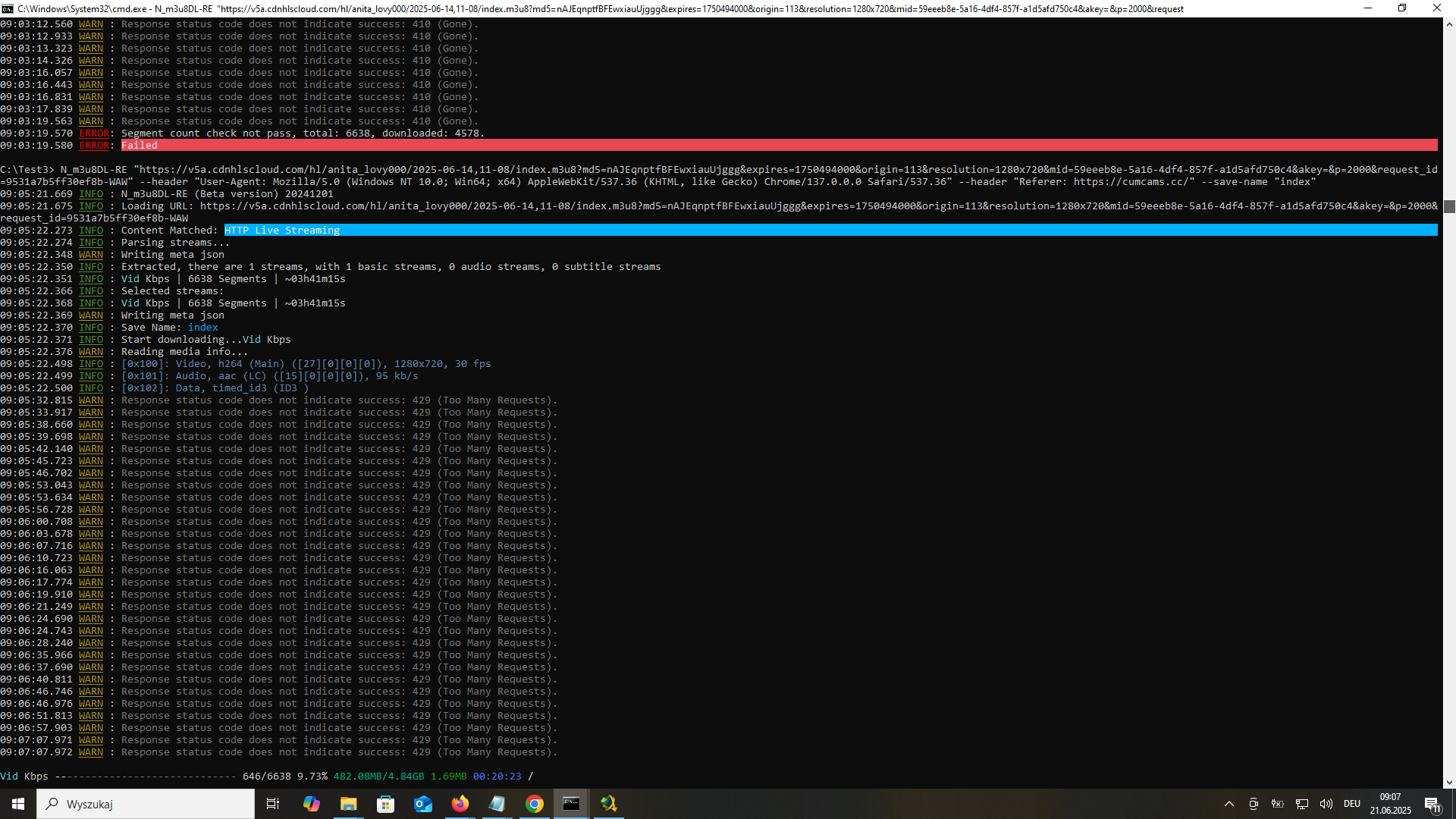The width and height of the screenshot is (1456, 819).
Task: Open the Windows Start menu
Action: (x=18, y=804)
